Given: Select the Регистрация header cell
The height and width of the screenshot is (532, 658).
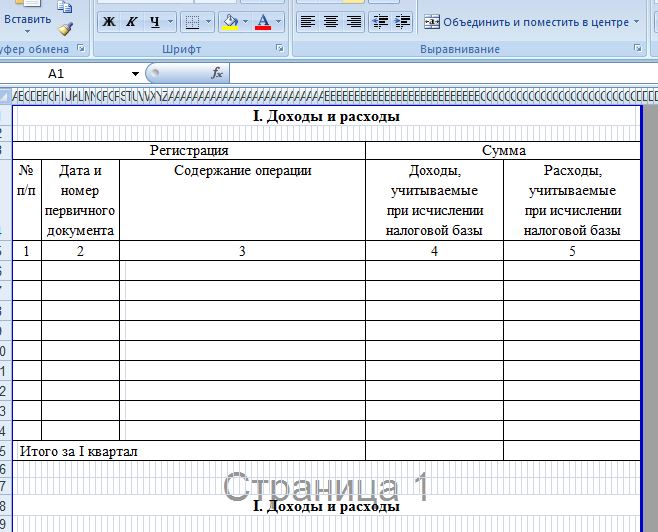Looking at the screenshot, I should (x=189, y=150).
